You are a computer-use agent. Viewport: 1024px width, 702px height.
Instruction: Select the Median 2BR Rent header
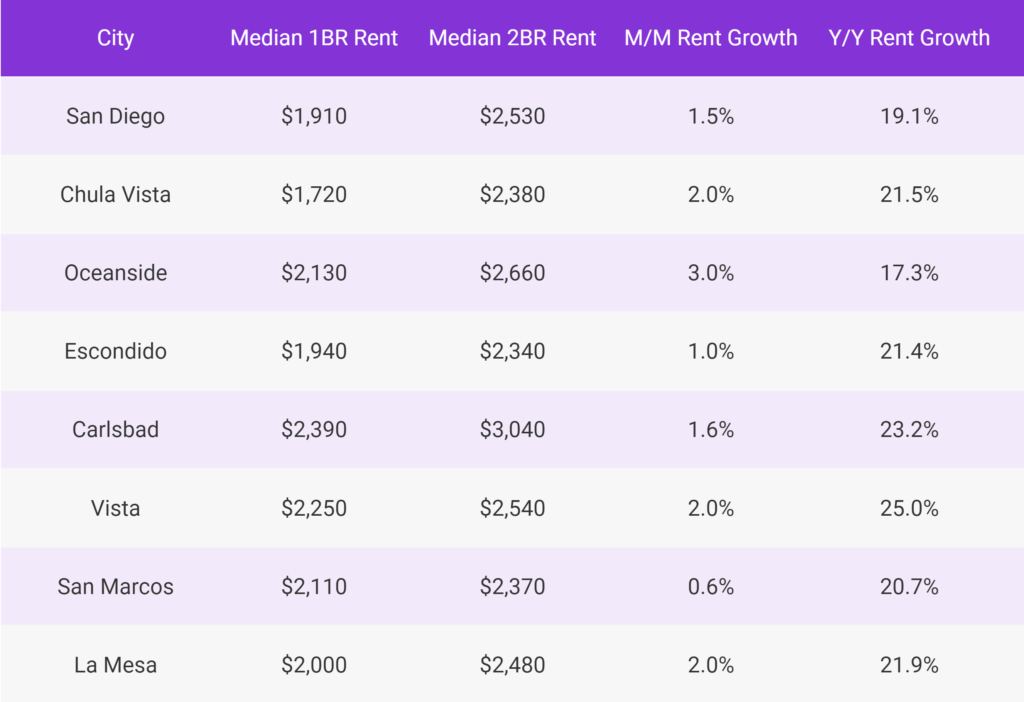pyautogui.click(x=512, y=39)
